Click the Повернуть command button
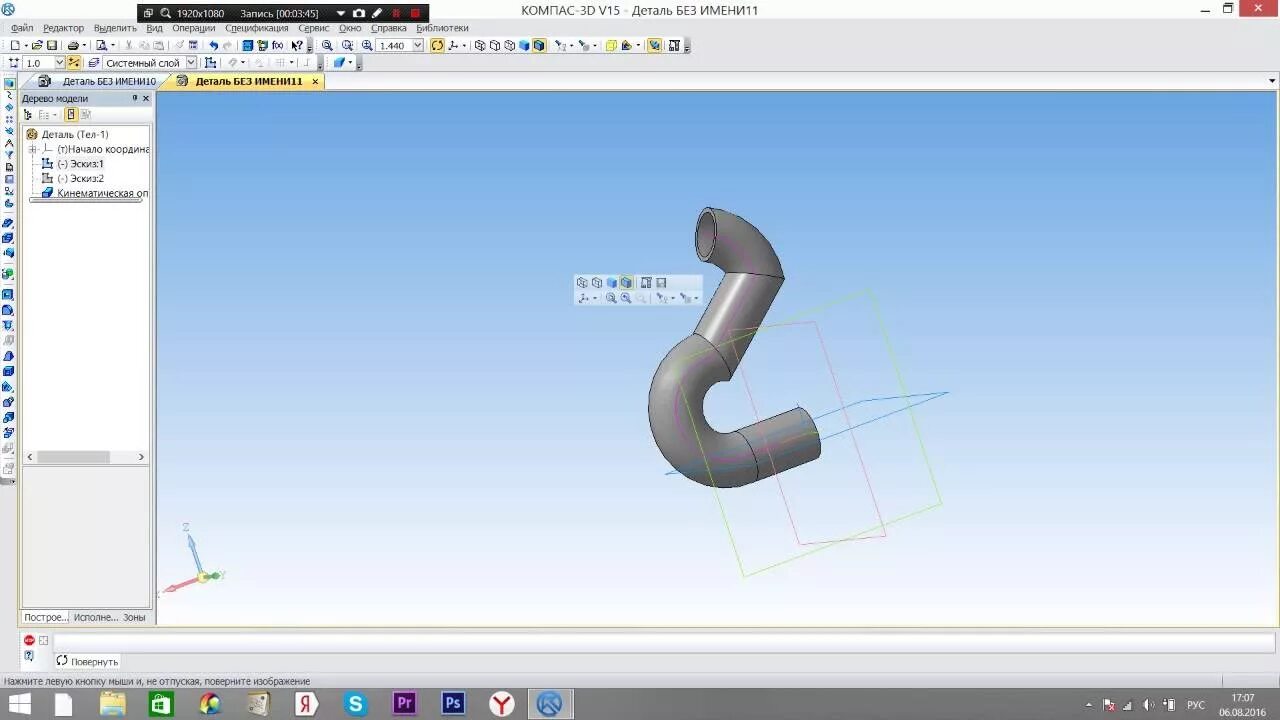Viewport: 1280px width, 720px height. (x=87, y=661)
